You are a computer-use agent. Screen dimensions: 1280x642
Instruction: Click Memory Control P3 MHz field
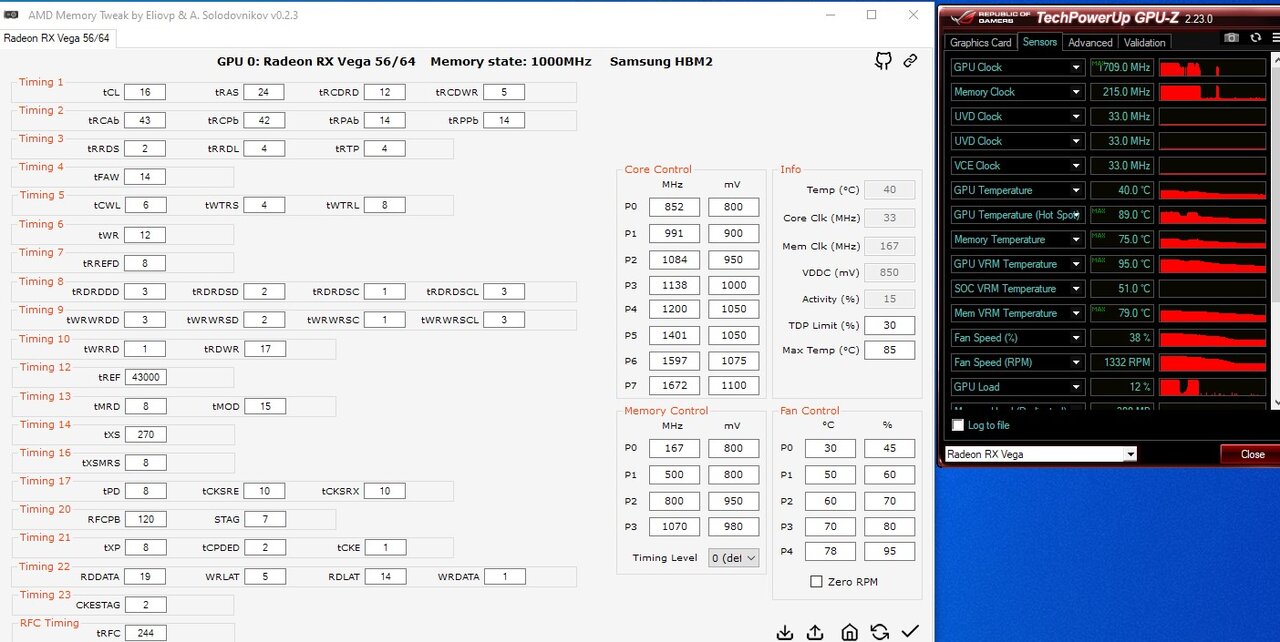coord(674,526)
